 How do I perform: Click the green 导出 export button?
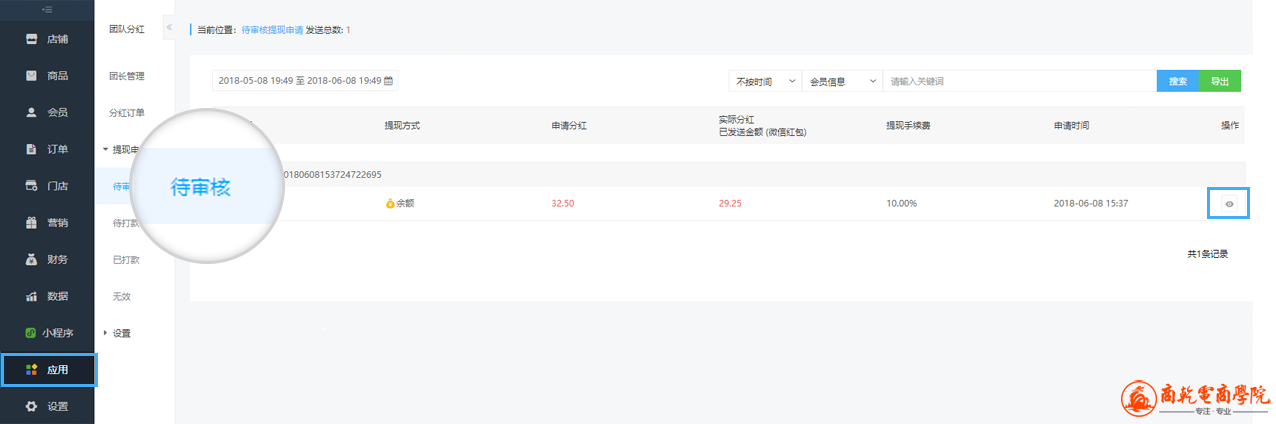coord(1220,81)
